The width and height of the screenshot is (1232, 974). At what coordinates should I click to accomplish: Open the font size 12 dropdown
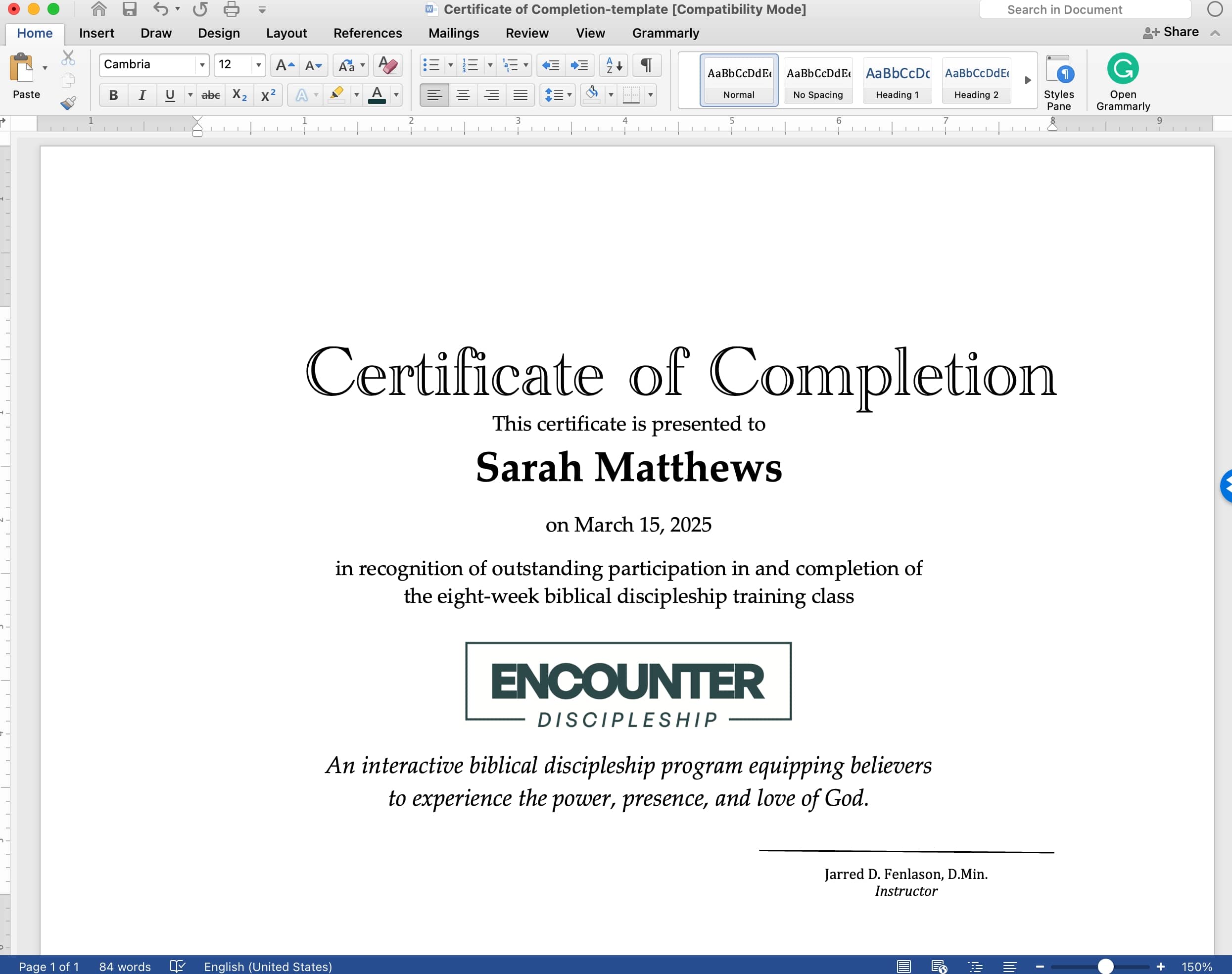coord(258,65)
